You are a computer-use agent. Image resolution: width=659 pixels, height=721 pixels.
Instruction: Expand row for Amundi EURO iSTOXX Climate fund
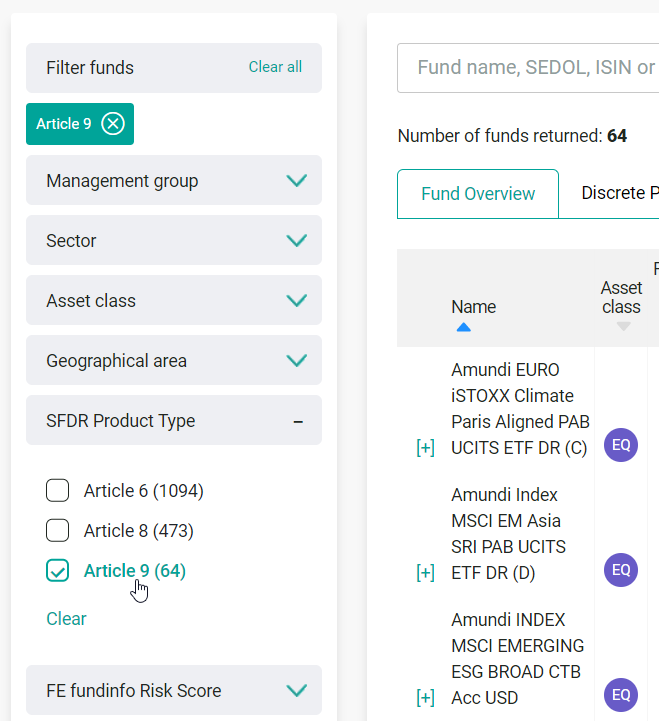(x=425, y=448)
